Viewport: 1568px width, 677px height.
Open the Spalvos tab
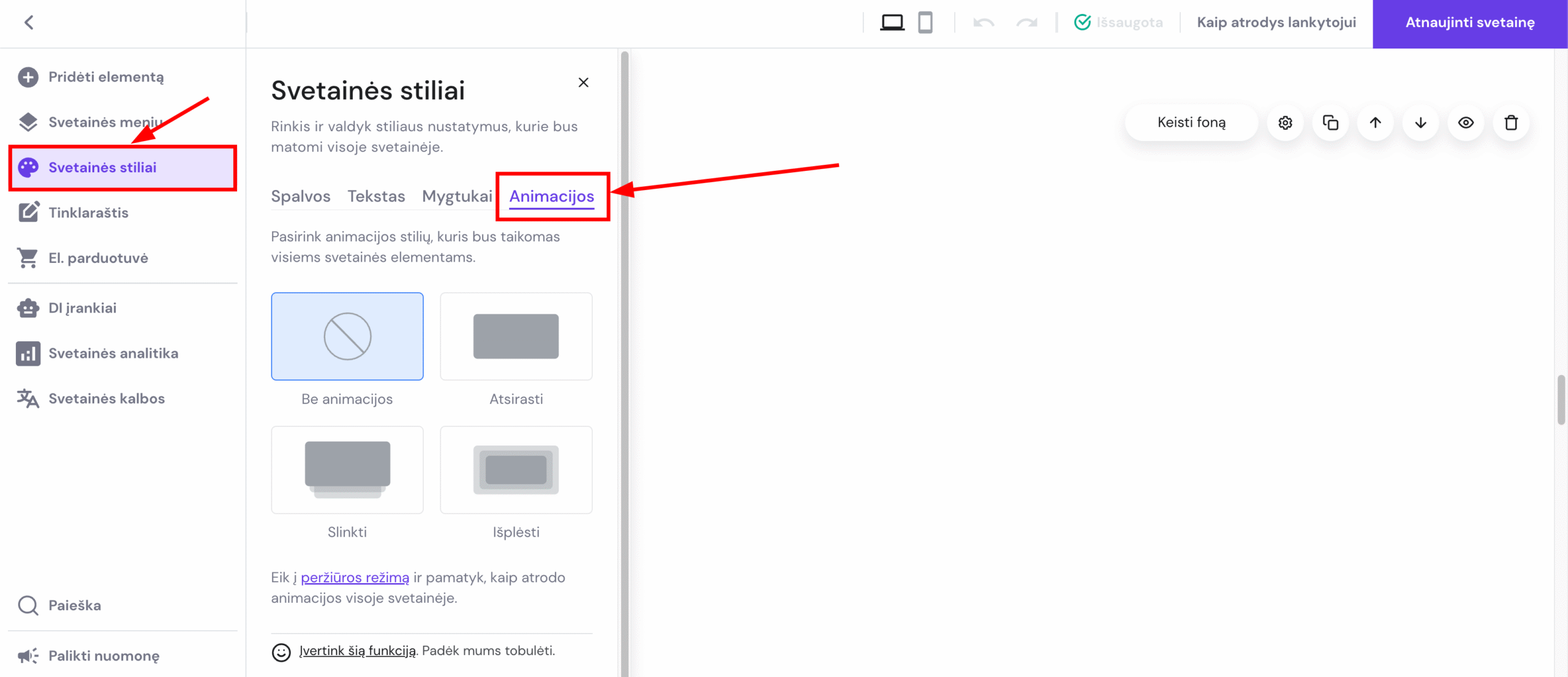pos(300,196)
